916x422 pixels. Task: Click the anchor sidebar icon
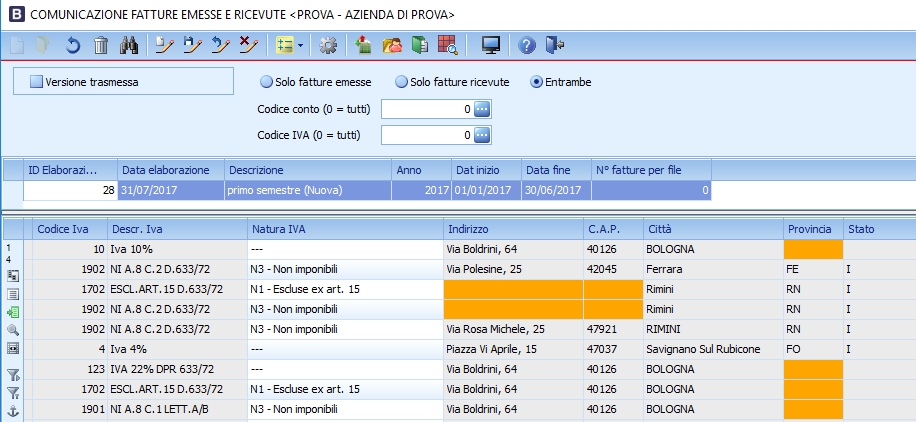pyautogui.click(x=12, y=410)
